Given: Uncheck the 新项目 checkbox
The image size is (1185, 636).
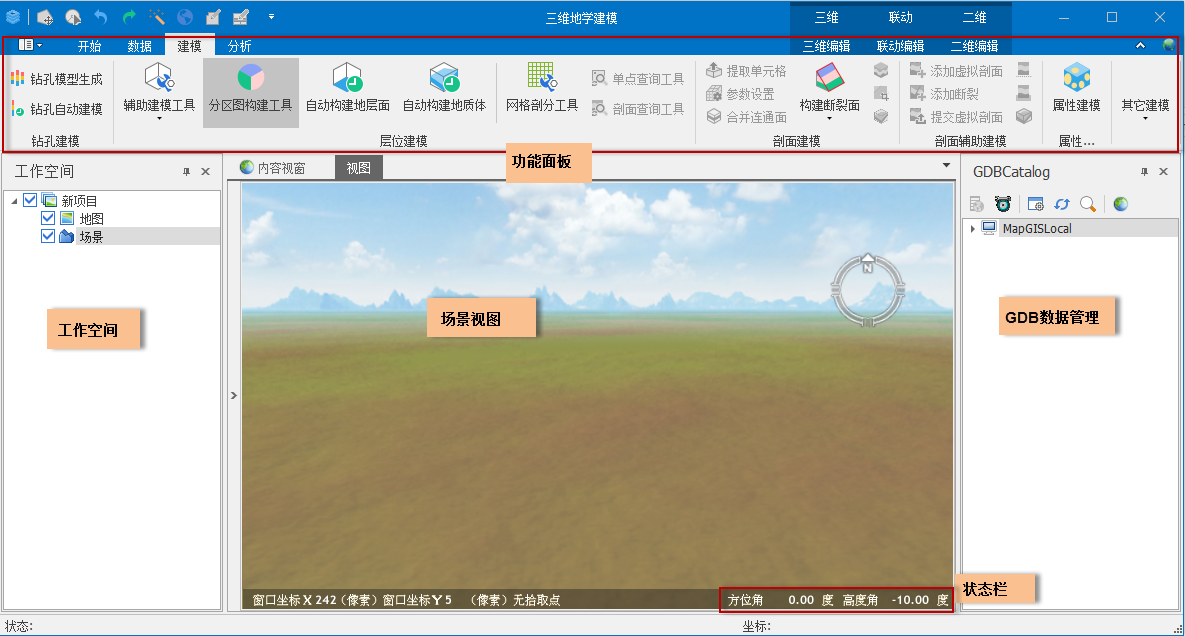Looking at the screenshot, I should coord(30,201).
